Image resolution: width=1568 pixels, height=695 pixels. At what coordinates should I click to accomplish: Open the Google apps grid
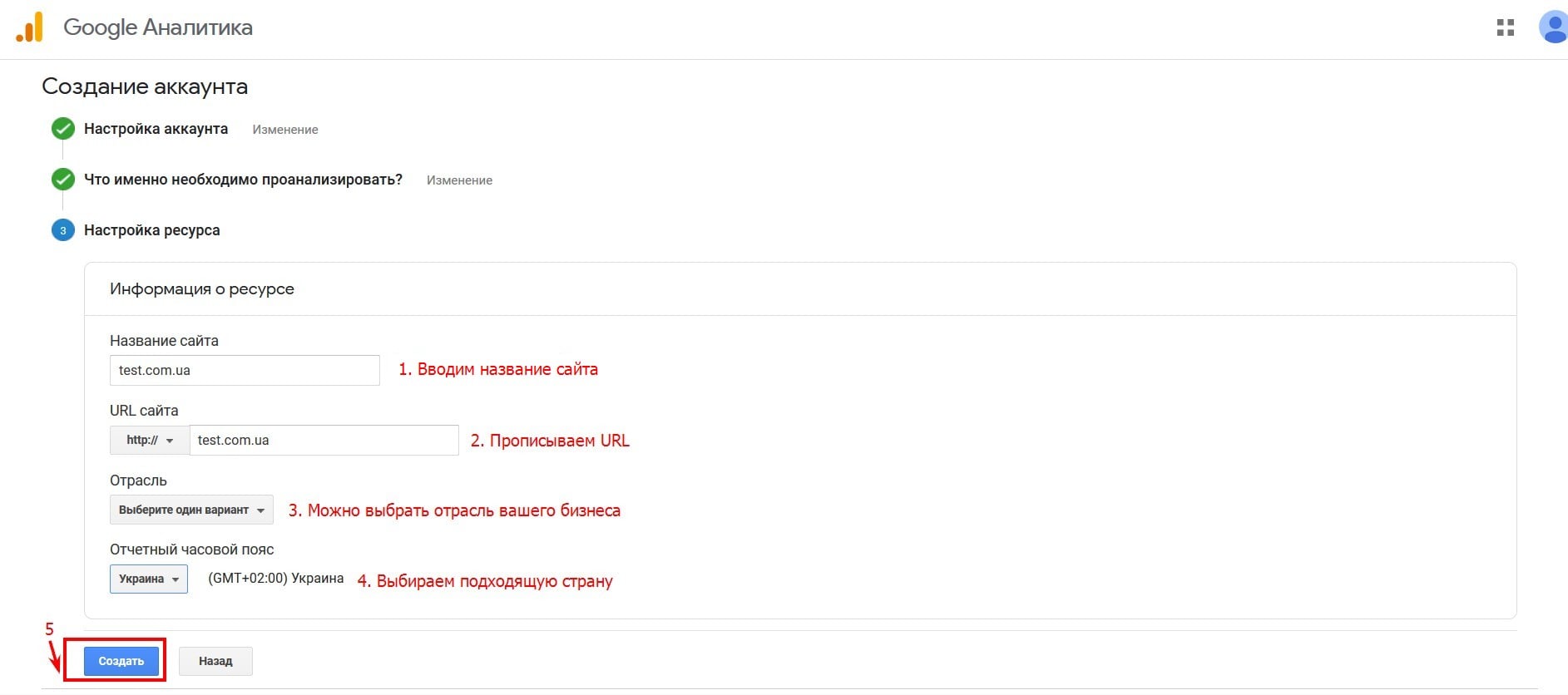pyautogui.click(x=1505, y=27)
